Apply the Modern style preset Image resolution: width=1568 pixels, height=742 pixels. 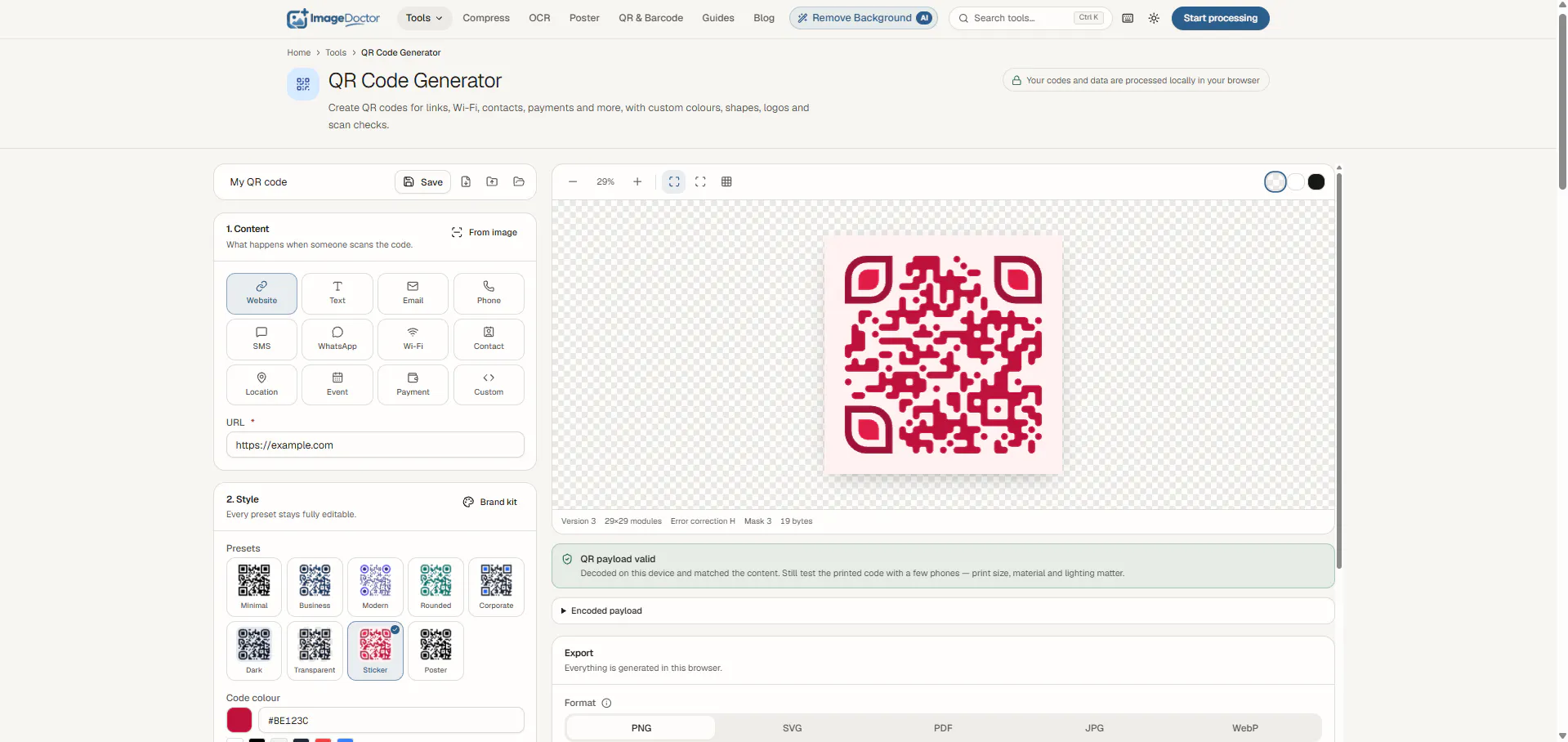375,587
